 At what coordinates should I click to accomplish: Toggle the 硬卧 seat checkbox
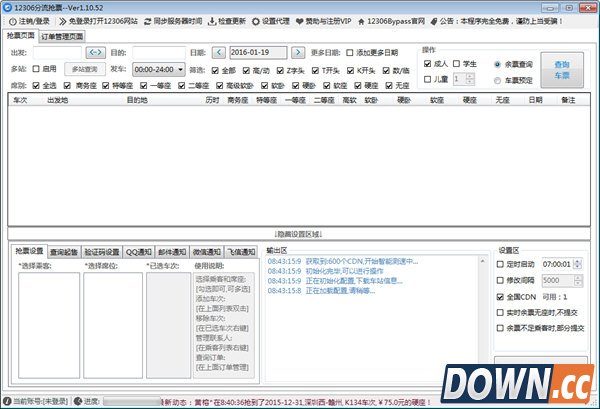[295, 85]
